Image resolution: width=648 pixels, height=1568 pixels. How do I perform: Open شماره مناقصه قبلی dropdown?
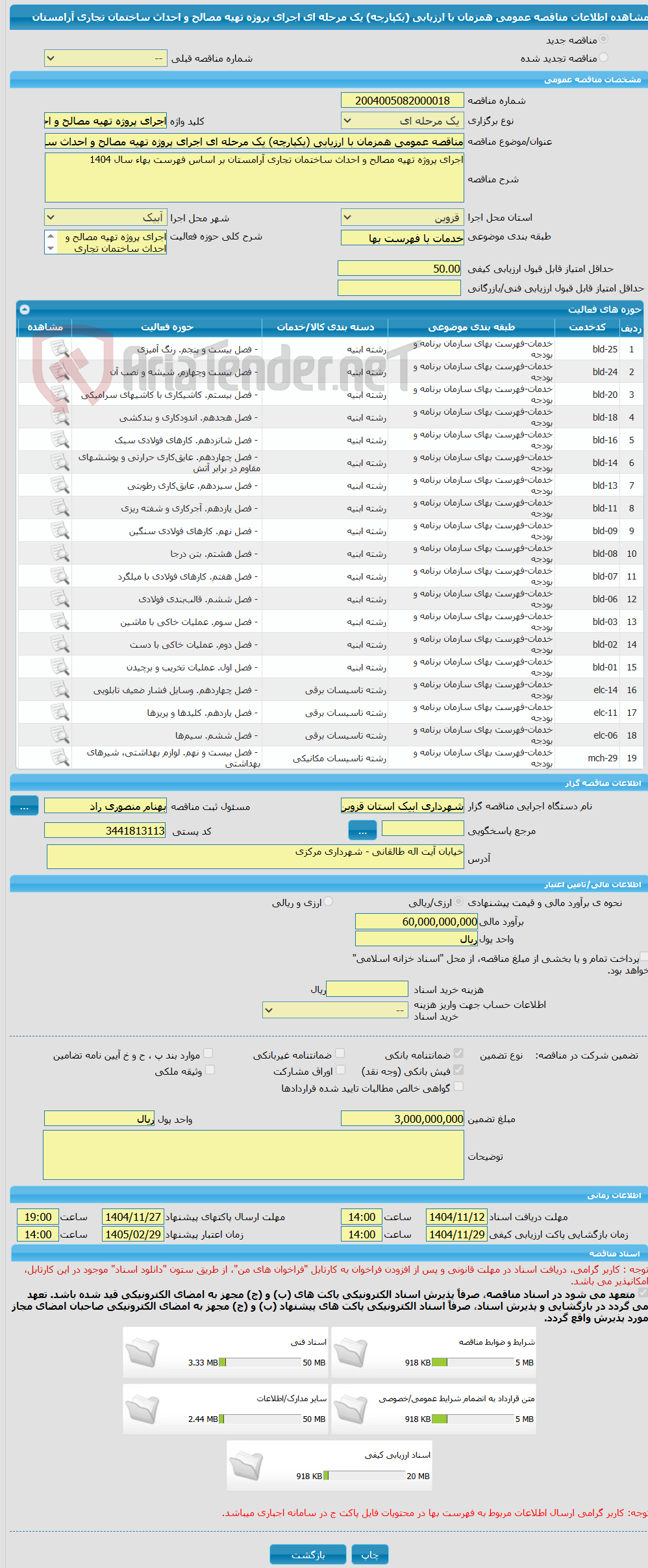(x=106, y=58)
